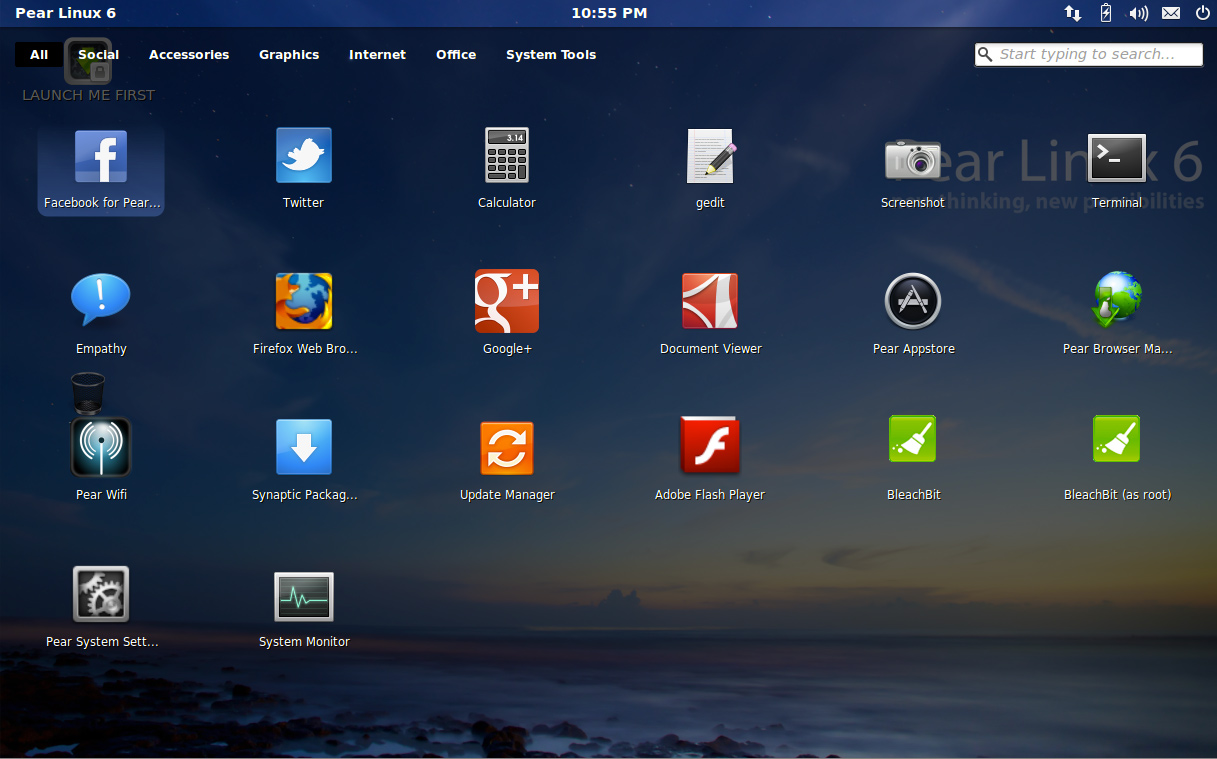Open the Twitter application
This screenshot has height=759, width=1217.
click(x=303, y=168)
